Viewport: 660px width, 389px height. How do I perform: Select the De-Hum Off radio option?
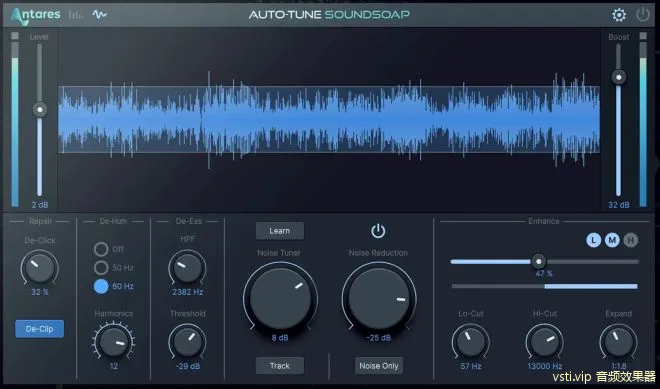pyautogui.click(x=101, y=249)
